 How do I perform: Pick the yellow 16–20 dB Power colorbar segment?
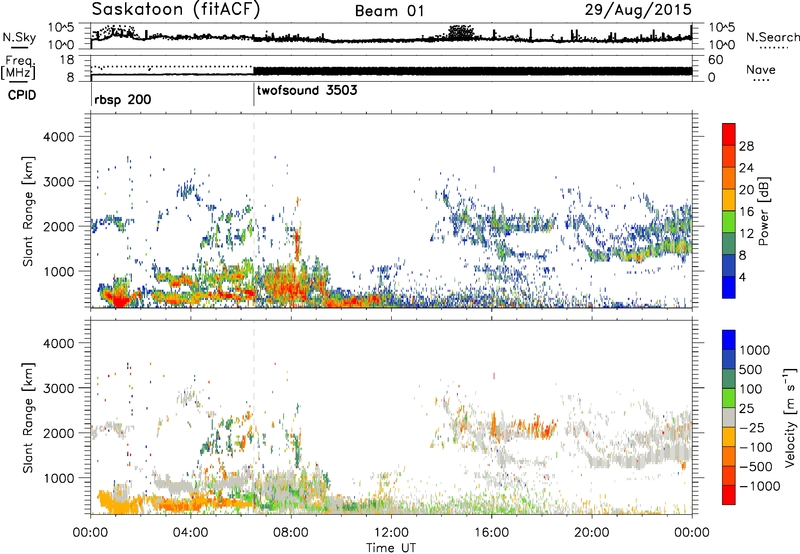click(x=729, y=200)
